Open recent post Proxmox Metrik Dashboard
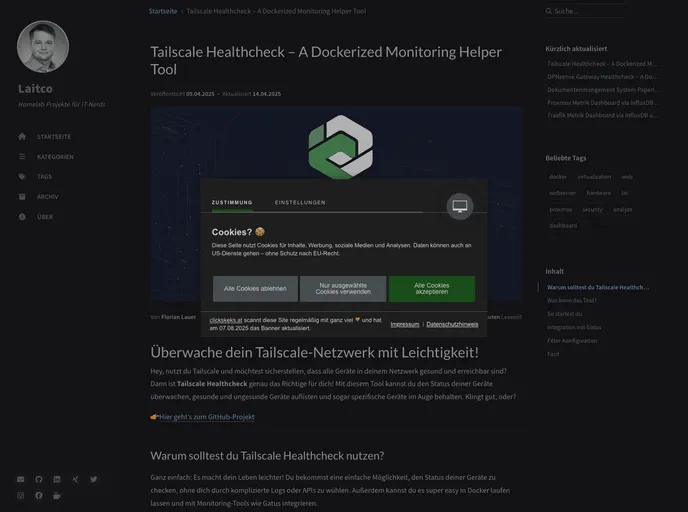The image size is (688, 512). click(x=602, y=103)
